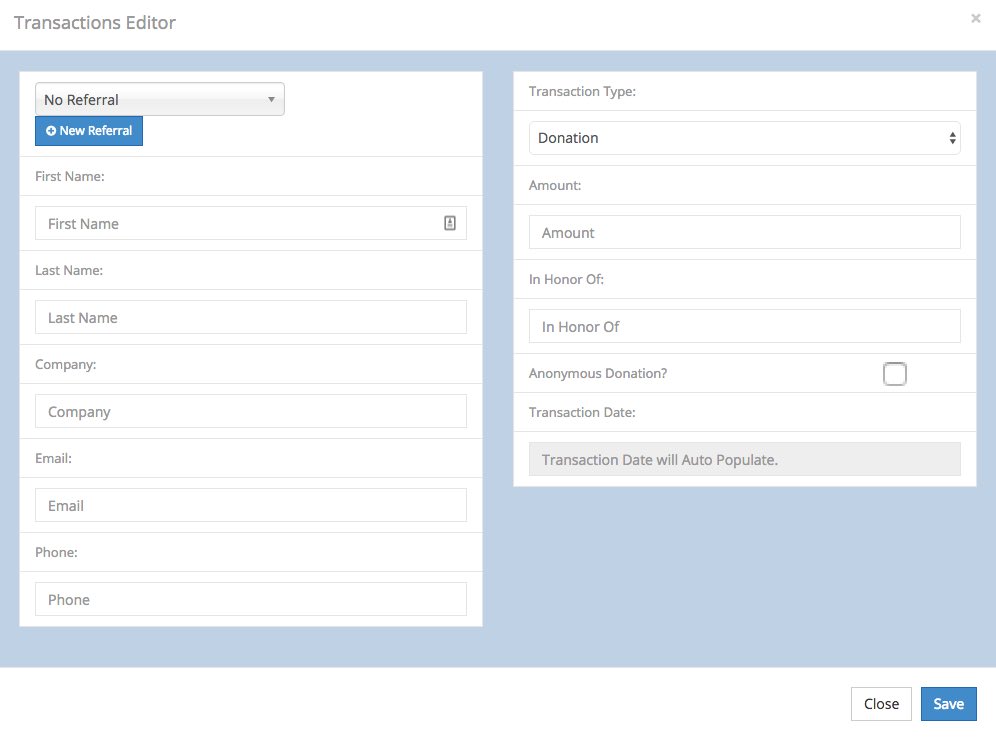Click the Close button at the bottom
This screenshot has height=739, width=996.
[x=881, y=704]
